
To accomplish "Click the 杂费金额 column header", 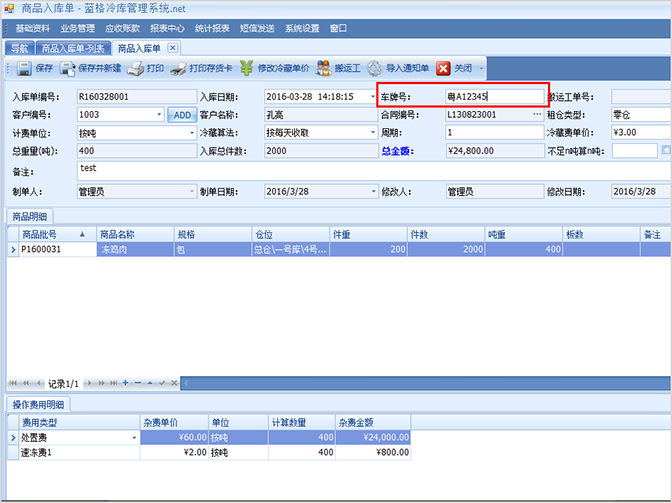I will 373,422.
